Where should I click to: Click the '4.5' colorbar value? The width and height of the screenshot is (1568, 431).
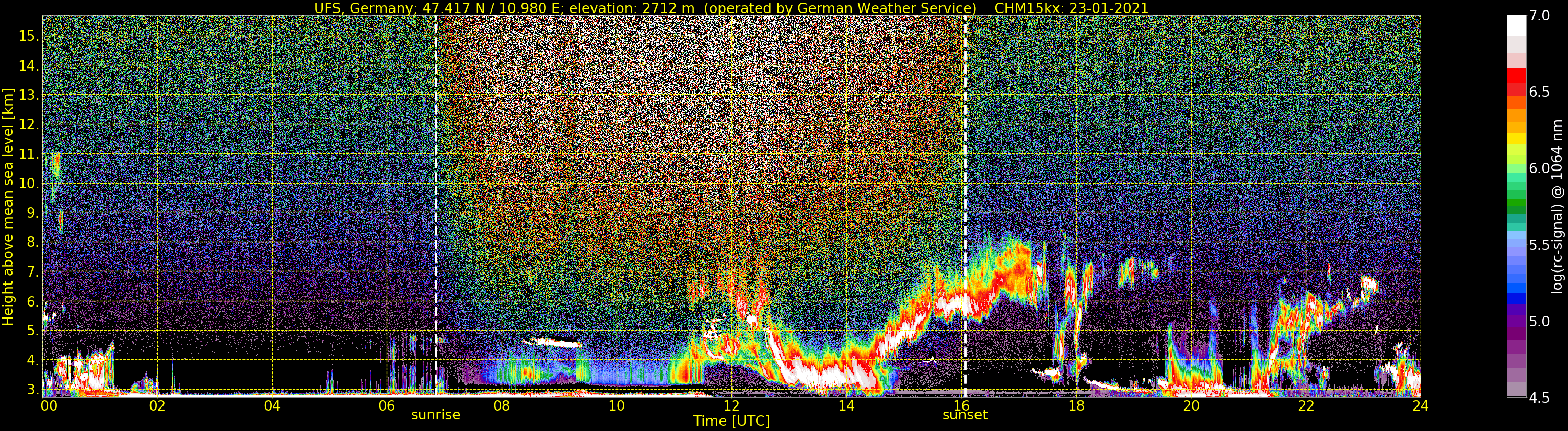(x=1539, y=398)
